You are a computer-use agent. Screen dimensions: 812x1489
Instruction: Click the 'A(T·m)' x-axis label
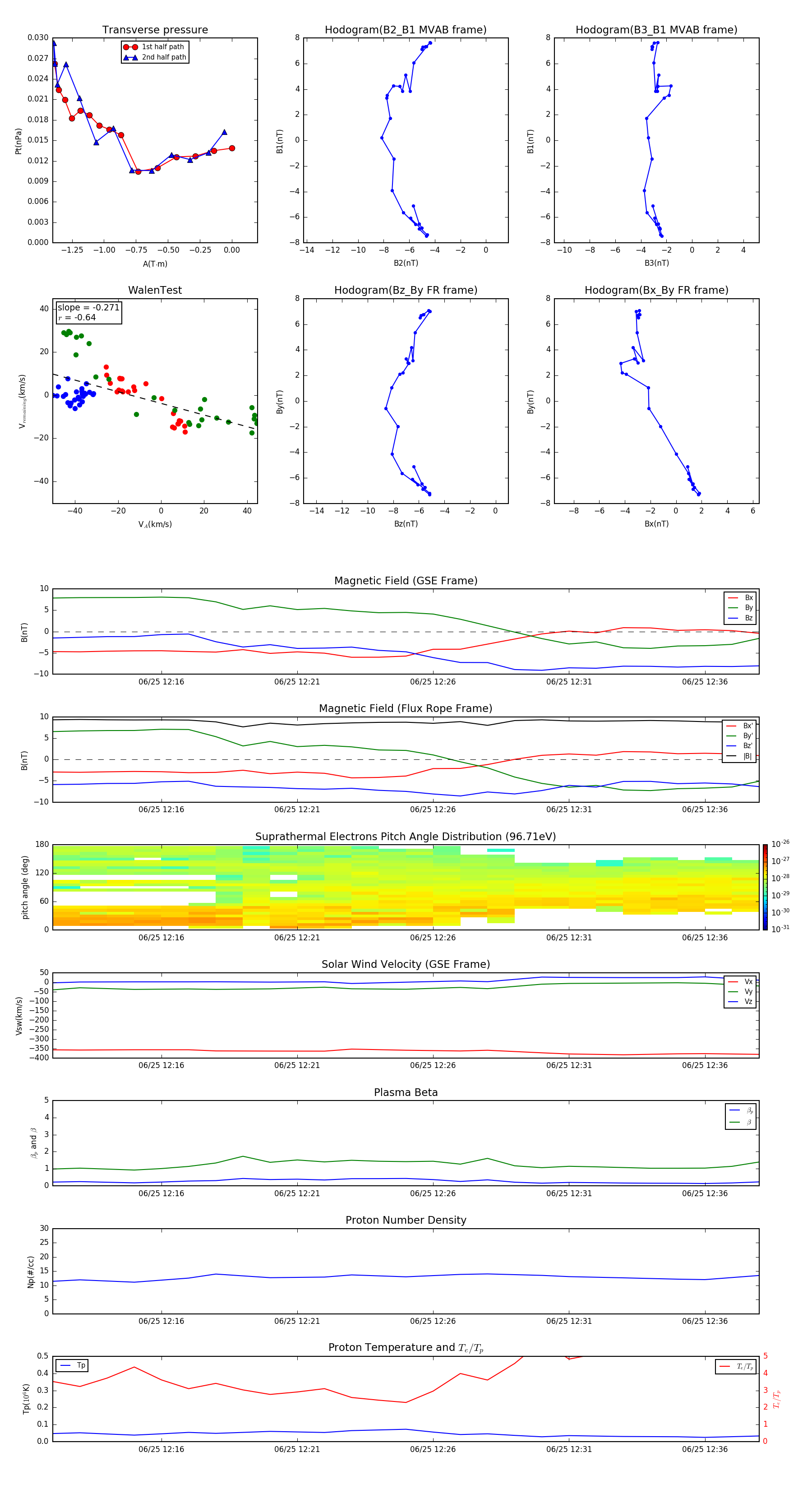coord(155,264)
